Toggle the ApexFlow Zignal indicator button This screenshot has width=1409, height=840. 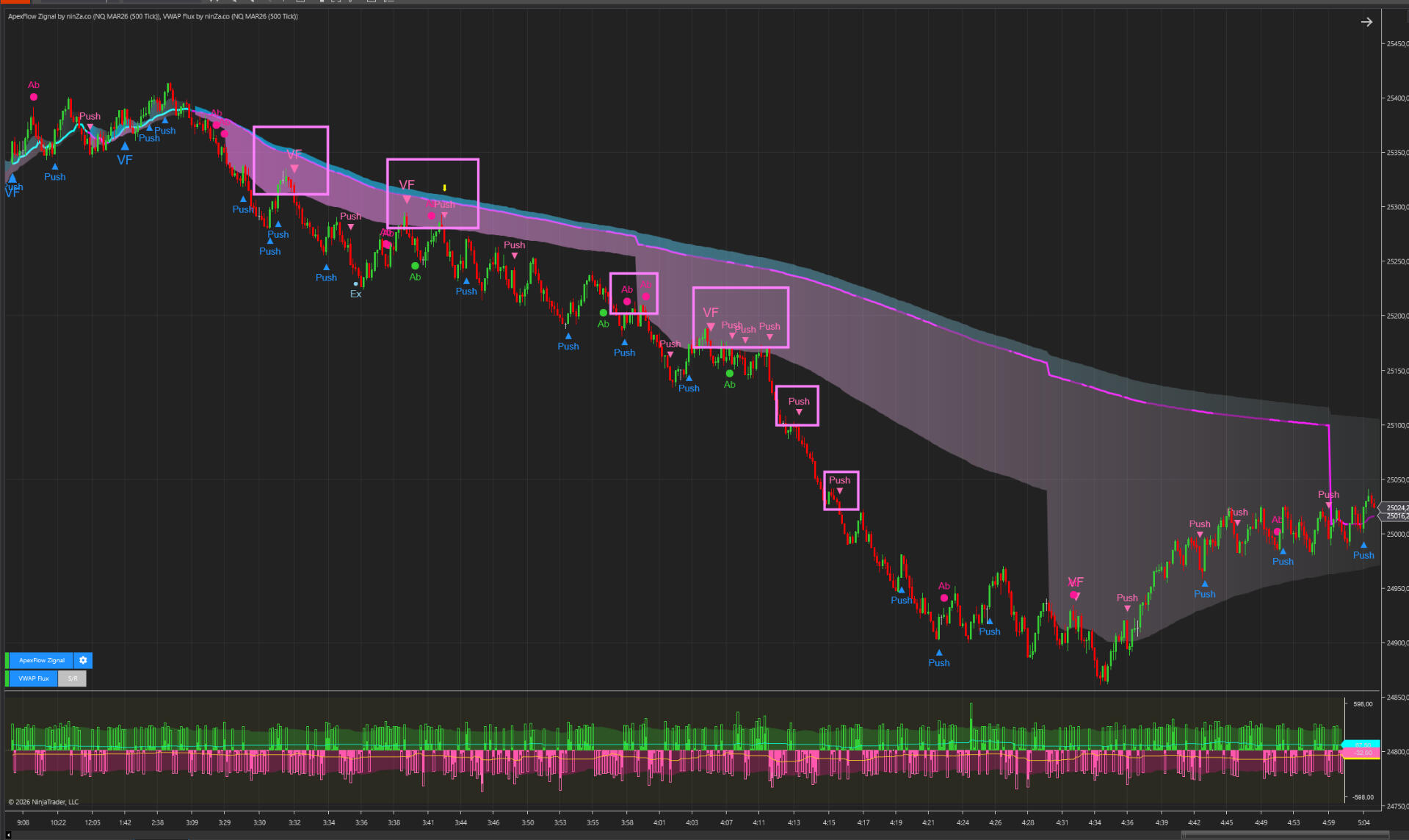pyautogui.click(x=41, y=660)
